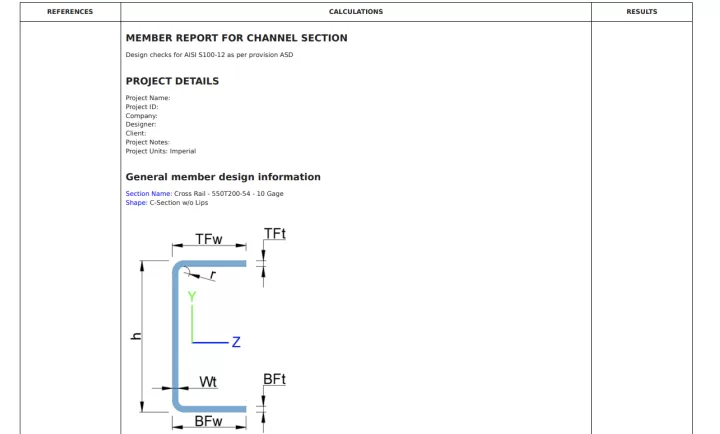Click the blue Shape label
Image resolution: width=720 pixels, height=434 pixels.
click(136, 202)
